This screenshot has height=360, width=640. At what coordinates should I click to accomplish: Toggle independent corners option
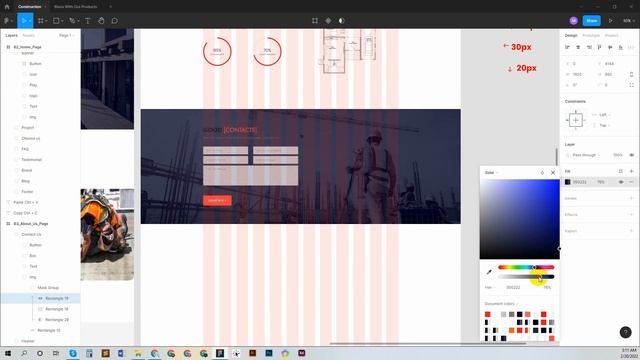click(631, 85)
